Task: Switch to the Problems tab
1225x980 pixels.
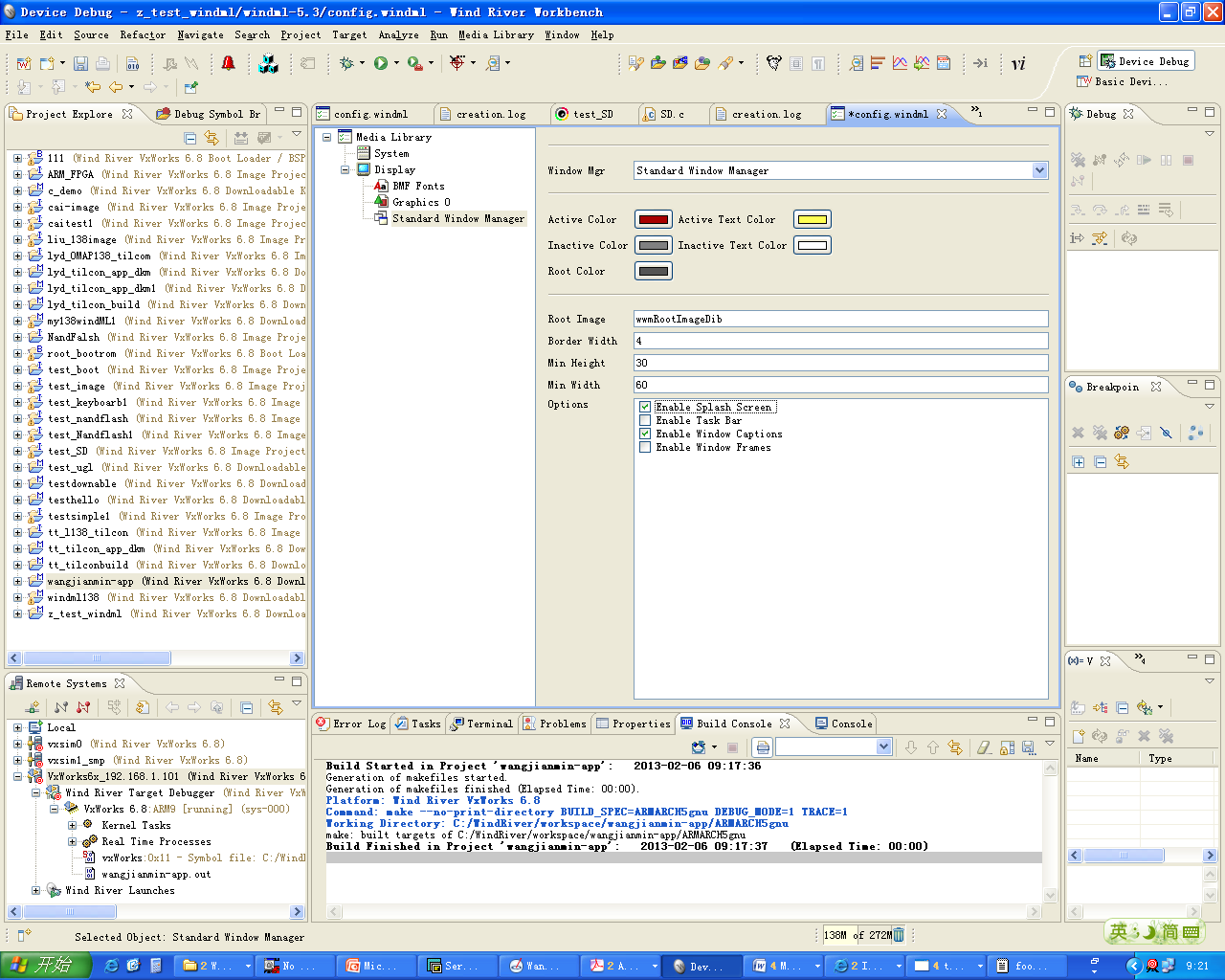Action: click(554, 724)
